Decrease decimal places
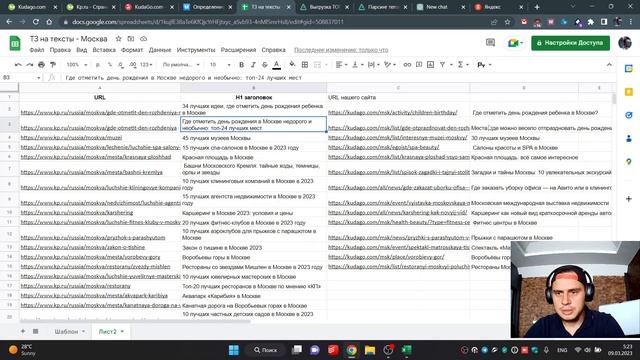 (121, 64)
